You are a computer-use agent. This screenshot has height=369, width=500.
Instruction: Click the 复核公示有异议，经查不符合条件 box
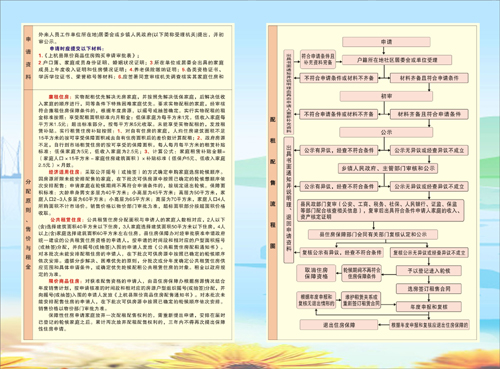coord(341,252)
